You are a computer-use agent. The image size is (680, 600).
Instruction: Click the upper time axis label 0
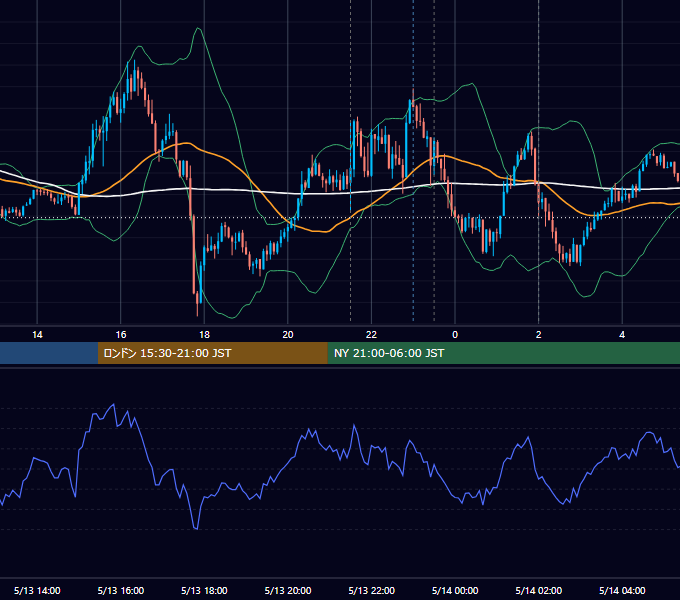[455, 335]
